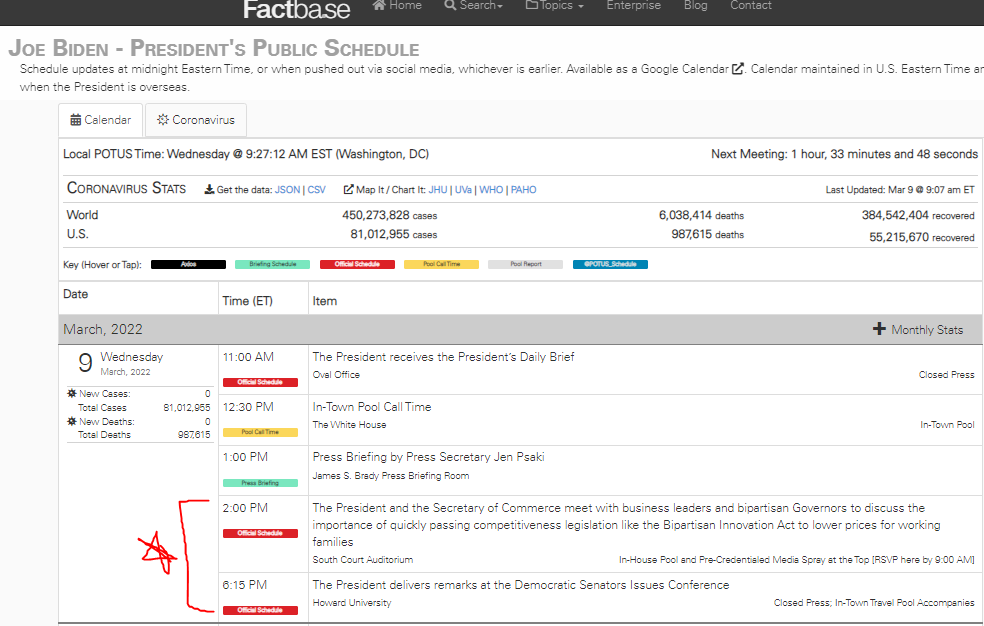Open the PAHO map link
The height and width of the screenshot is (626, 984).
pyautogui.click(x=523, y=190)
